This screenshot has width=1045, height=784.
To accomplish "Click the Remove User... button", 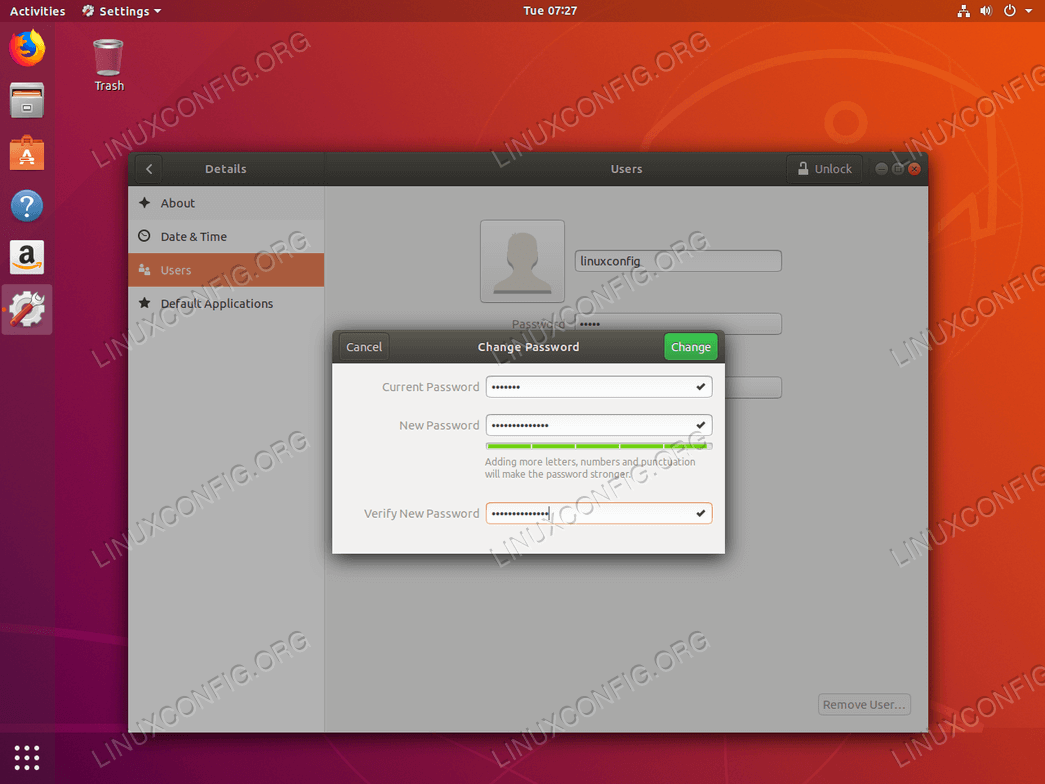I will pyautogui.click(x=864, y=705).
